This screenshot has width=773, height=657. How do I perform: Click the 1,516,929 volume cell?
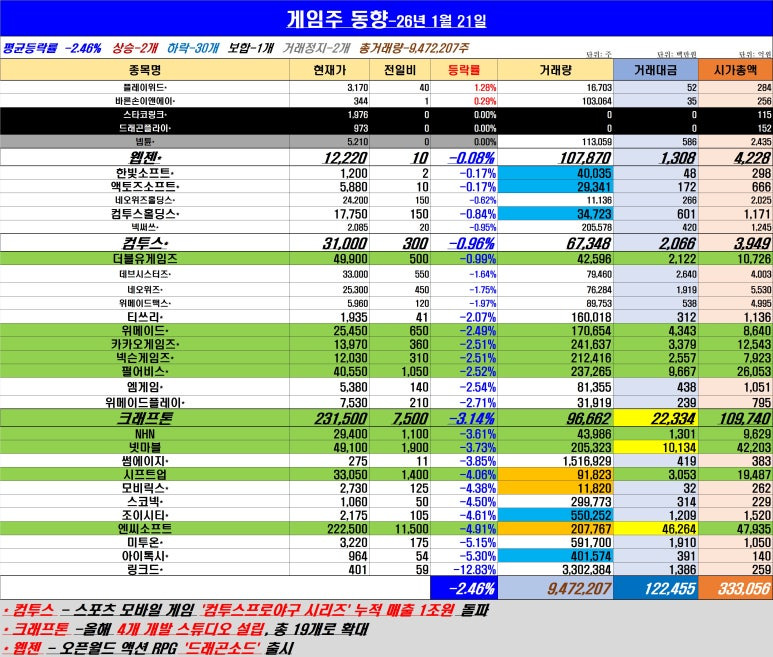(x=556, y=461)
